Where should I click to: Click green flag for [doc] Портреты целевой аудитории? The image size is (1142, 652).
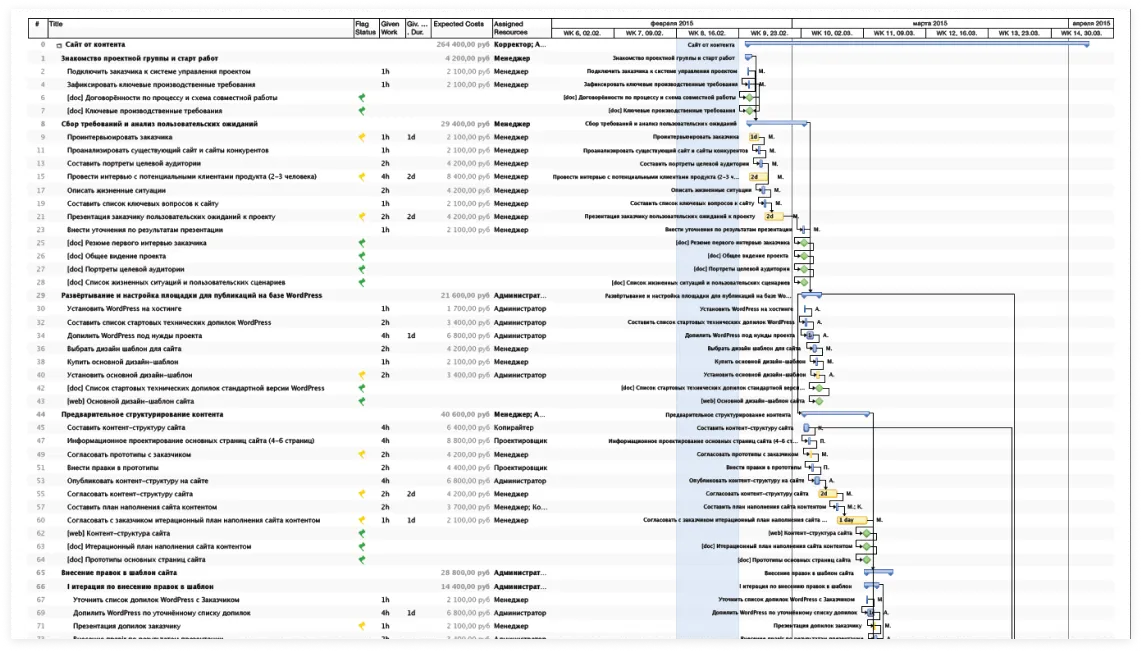[x=362, y=269]
